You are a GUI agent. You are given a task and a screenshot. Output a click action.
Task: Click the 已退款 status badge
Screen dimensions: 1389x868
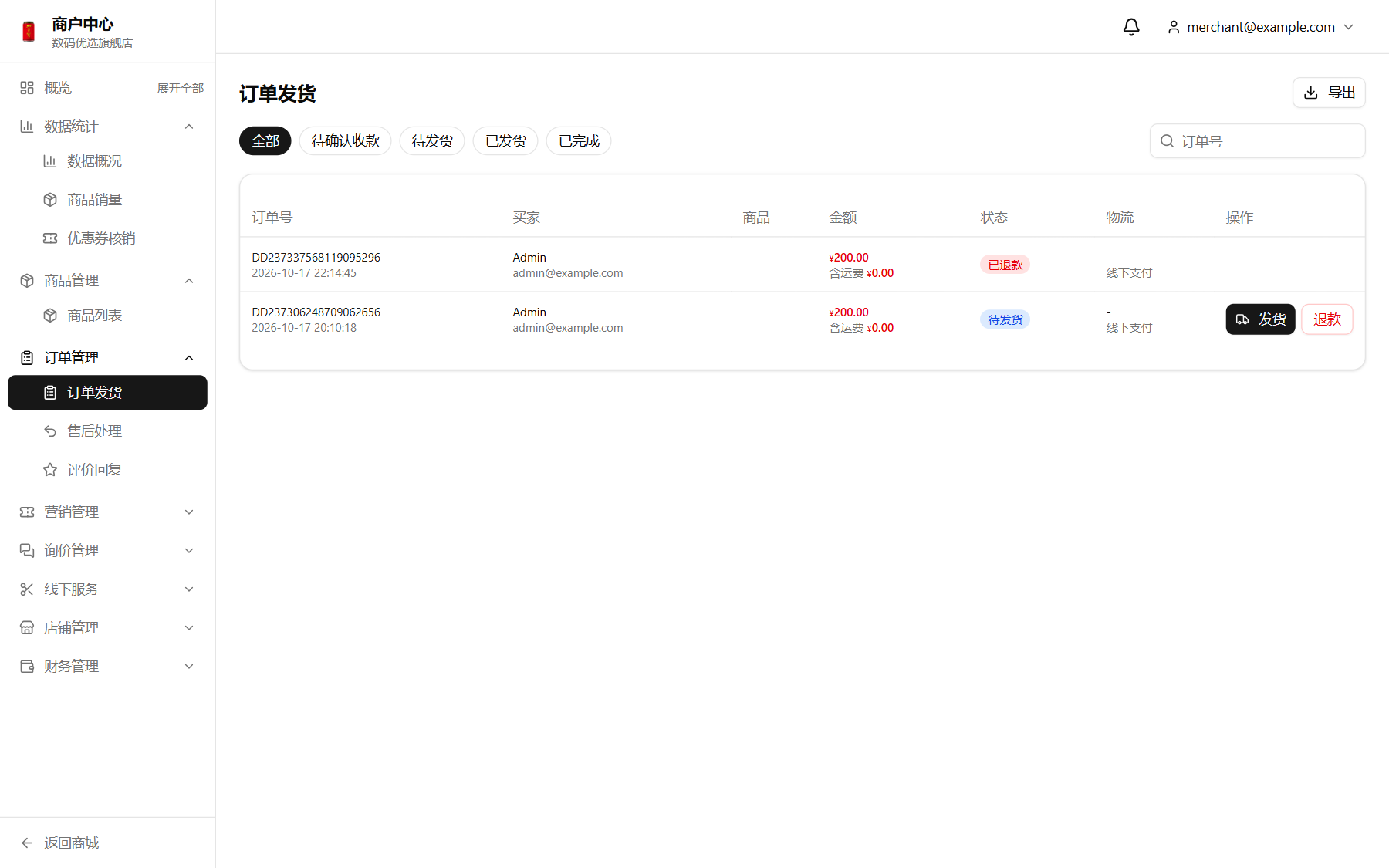(1005, 265)
